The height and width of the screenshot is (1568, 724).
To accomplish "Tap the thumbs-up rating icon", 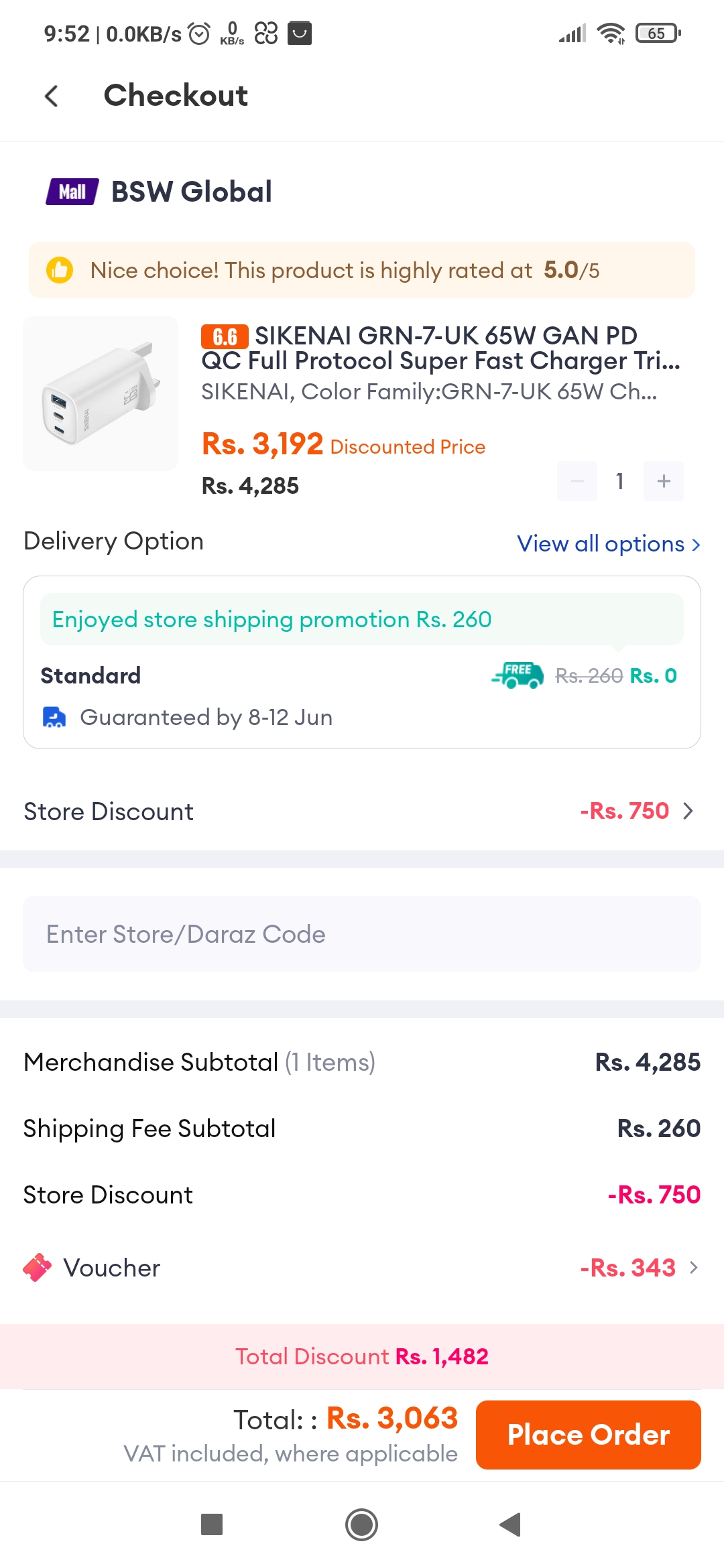I will 60,270.
